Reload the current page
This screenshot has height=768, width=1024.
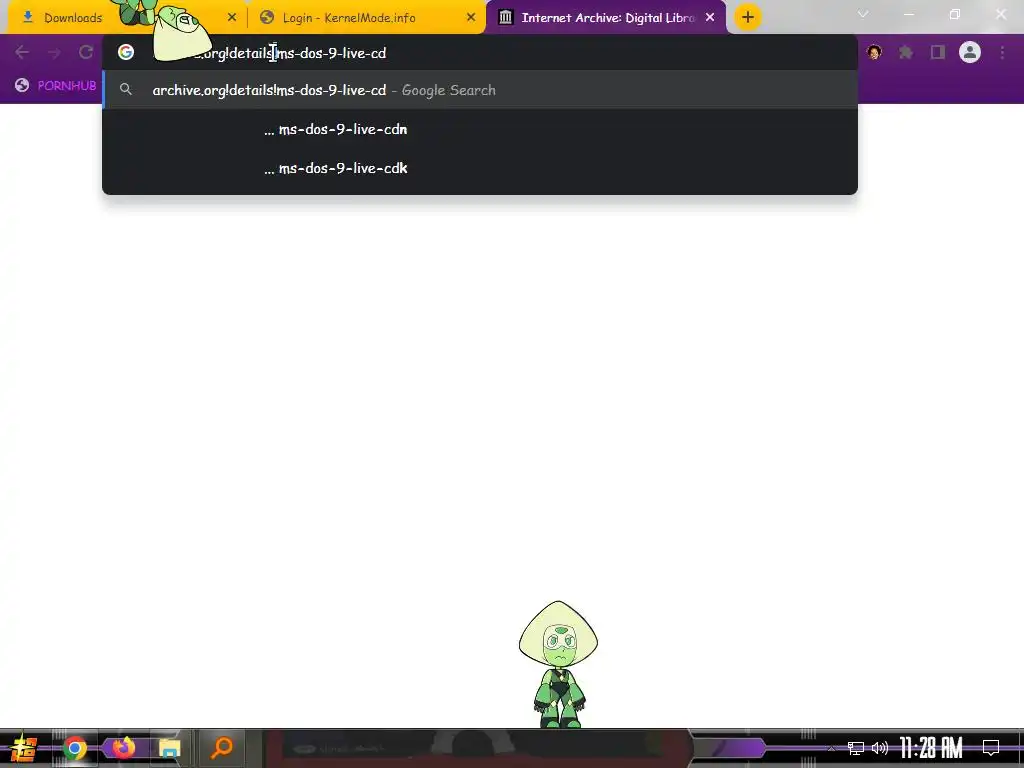tap(86, 52)
